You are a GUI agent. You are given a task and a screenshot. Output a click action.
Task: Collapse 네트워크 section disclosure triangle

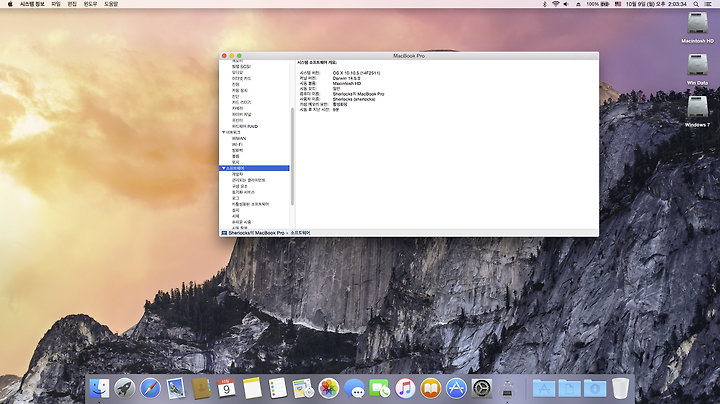224,132
